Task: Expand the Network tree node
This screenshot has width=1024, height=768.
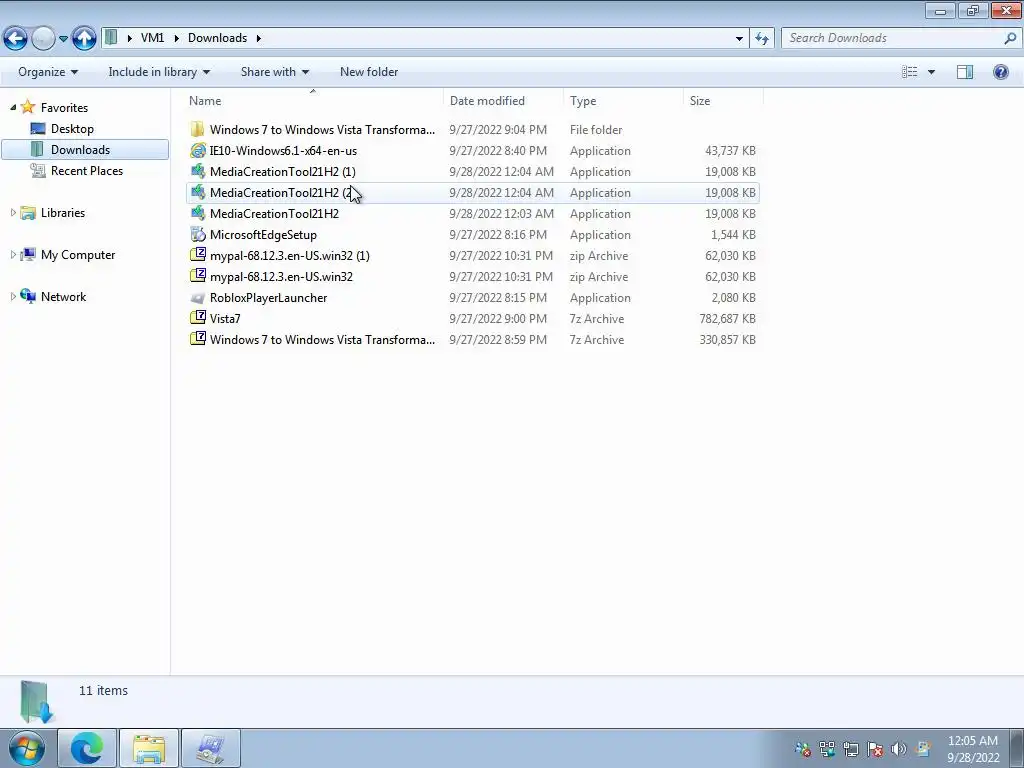Action: (12, 296)
